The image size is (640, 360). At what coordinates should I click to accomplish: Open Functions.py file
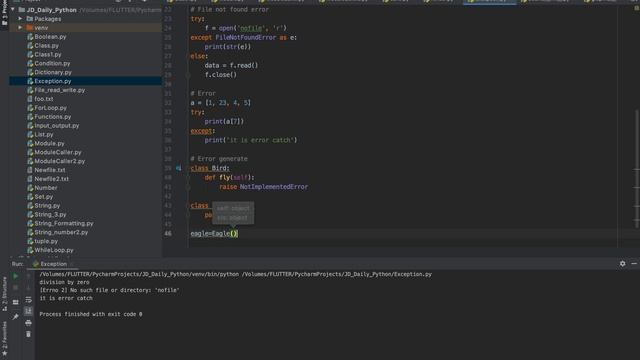[x=52, y=117]
